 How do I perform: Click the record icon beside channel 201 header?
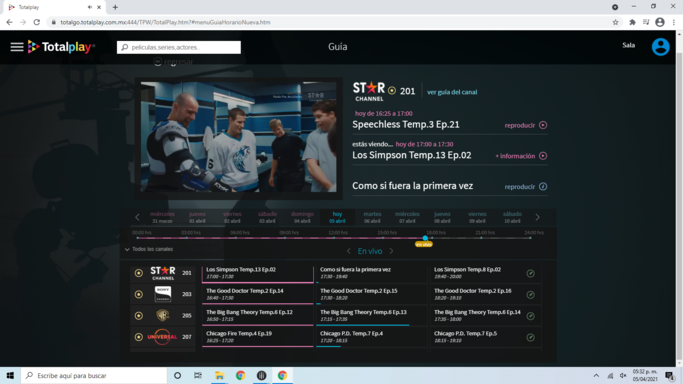[392, 91]
